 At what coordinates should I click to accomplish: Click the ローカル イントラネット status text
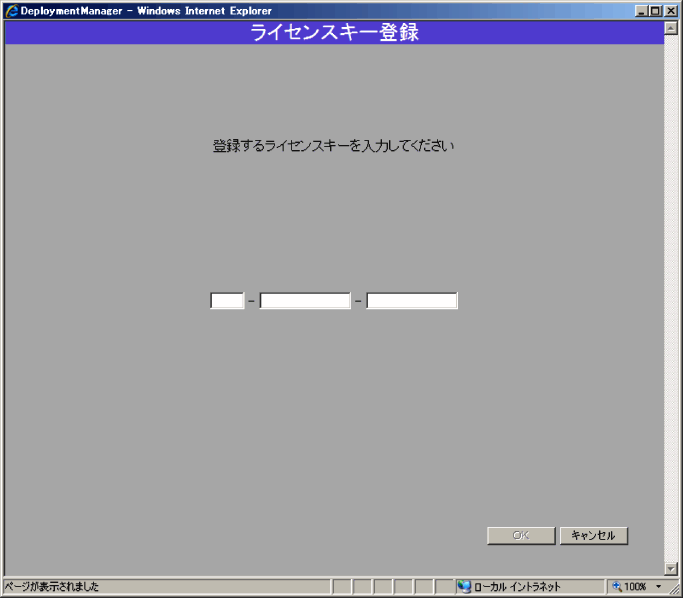[517, 587]
